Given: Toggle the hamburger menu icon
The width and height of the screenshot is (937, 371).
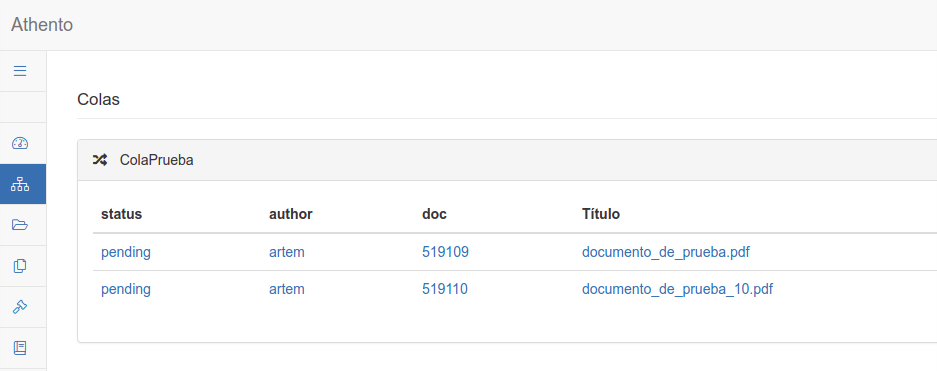Looking at the screenshot, I should (x=20, y=71).
